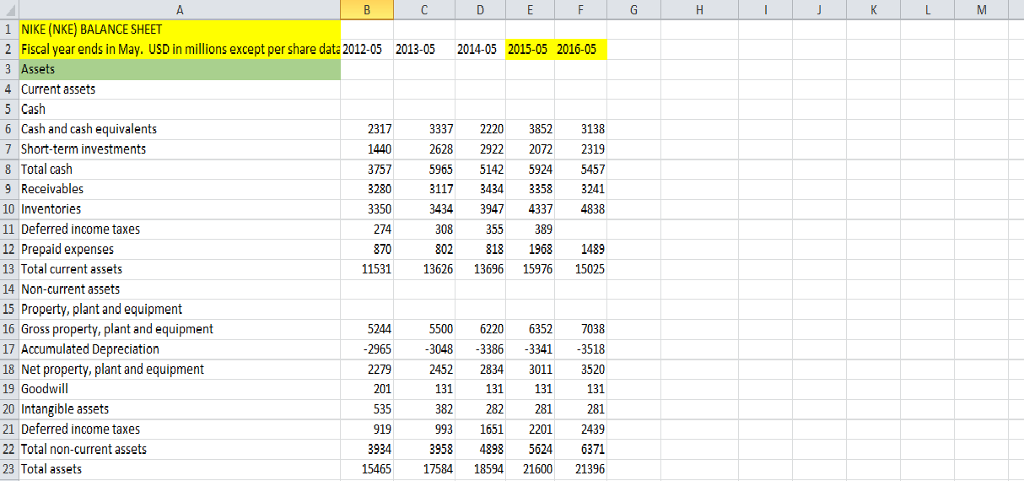The width and height of the screenshot is (1024, 481).
Task: Select column B header
Action: pos(367,10)
